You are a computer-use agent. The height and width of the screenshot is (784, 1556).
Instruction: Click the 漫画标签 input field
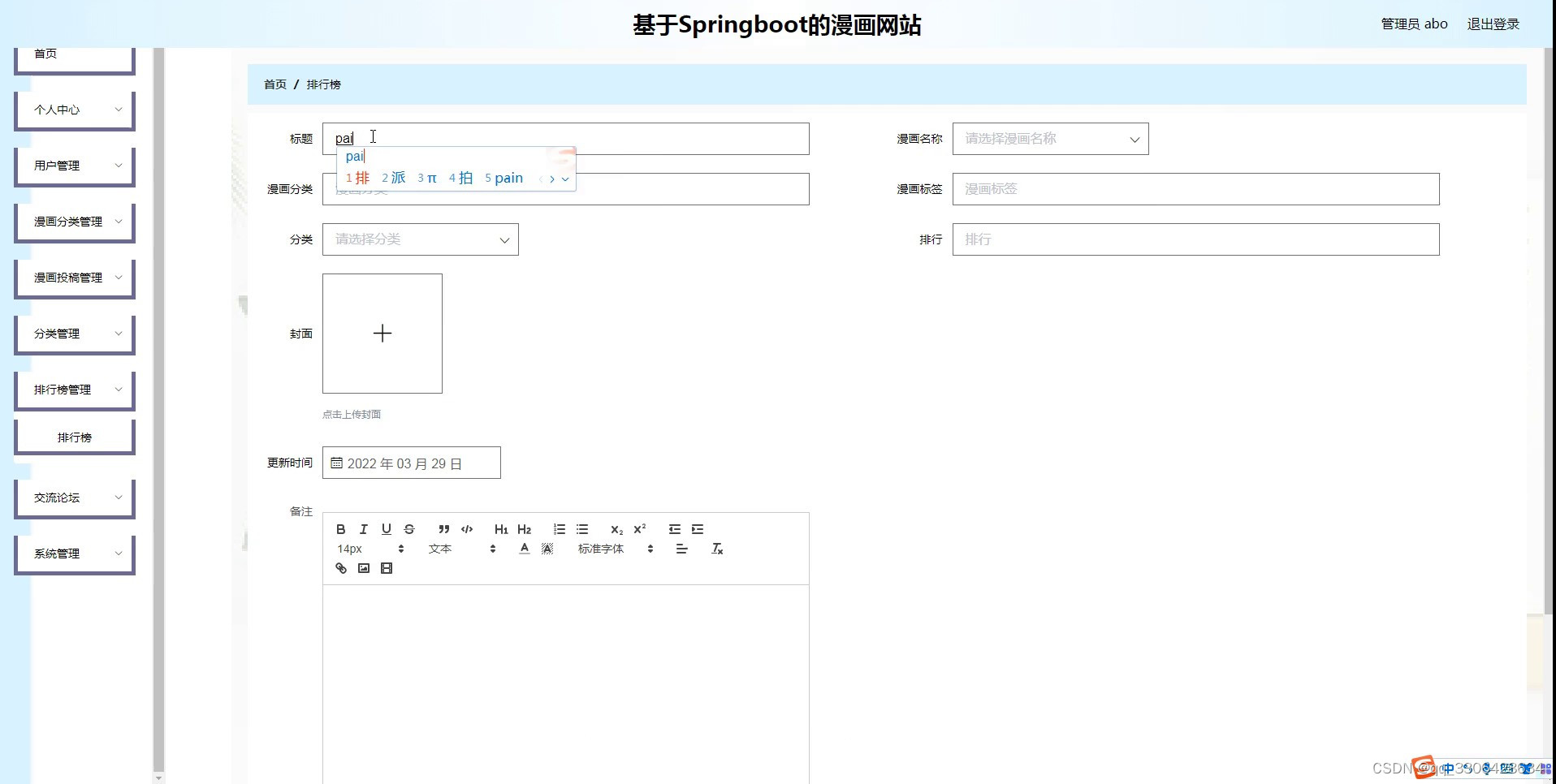[1195, 189]
